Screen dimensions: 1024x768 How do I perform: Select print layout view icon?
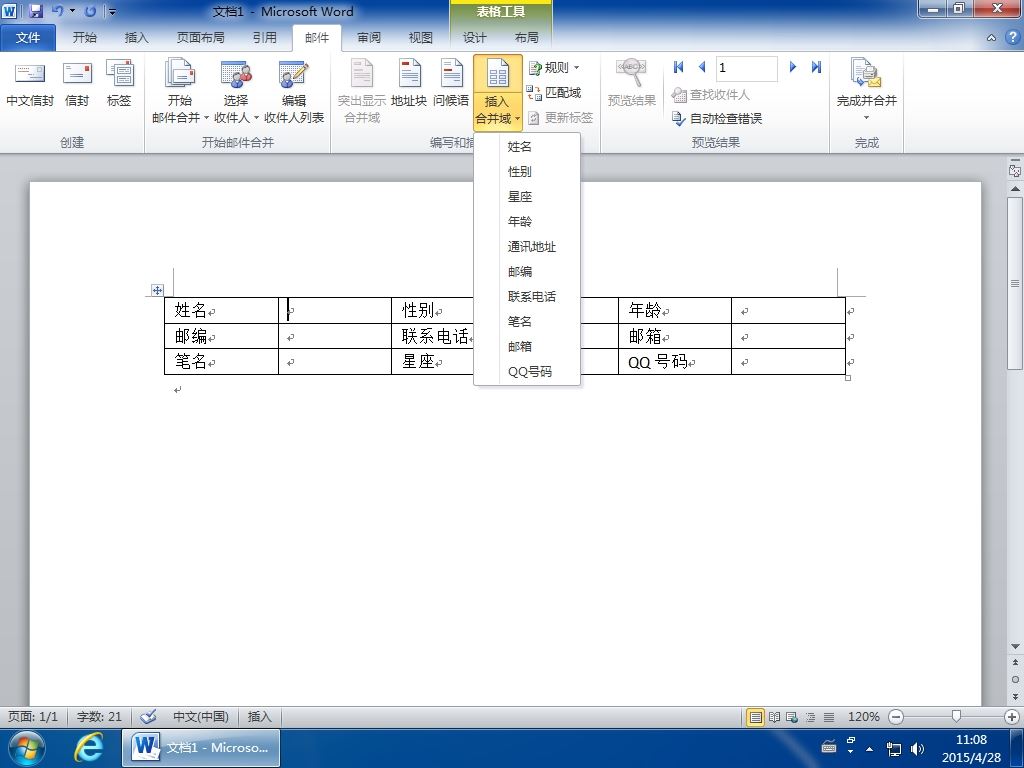pos(756,717)
